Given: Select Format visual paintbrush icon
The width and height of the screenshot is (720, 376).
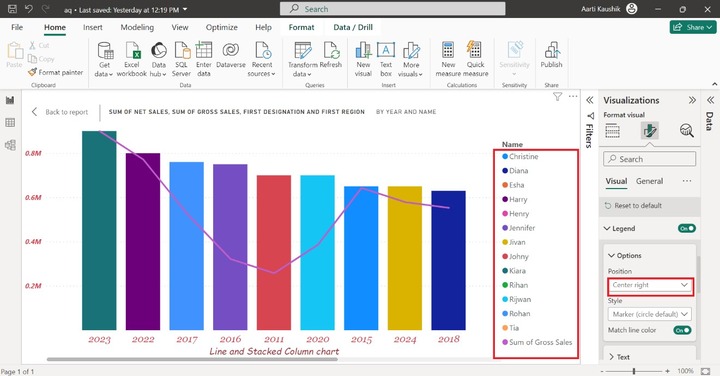Looking at the screenshot, I should (x=650, y=131).
